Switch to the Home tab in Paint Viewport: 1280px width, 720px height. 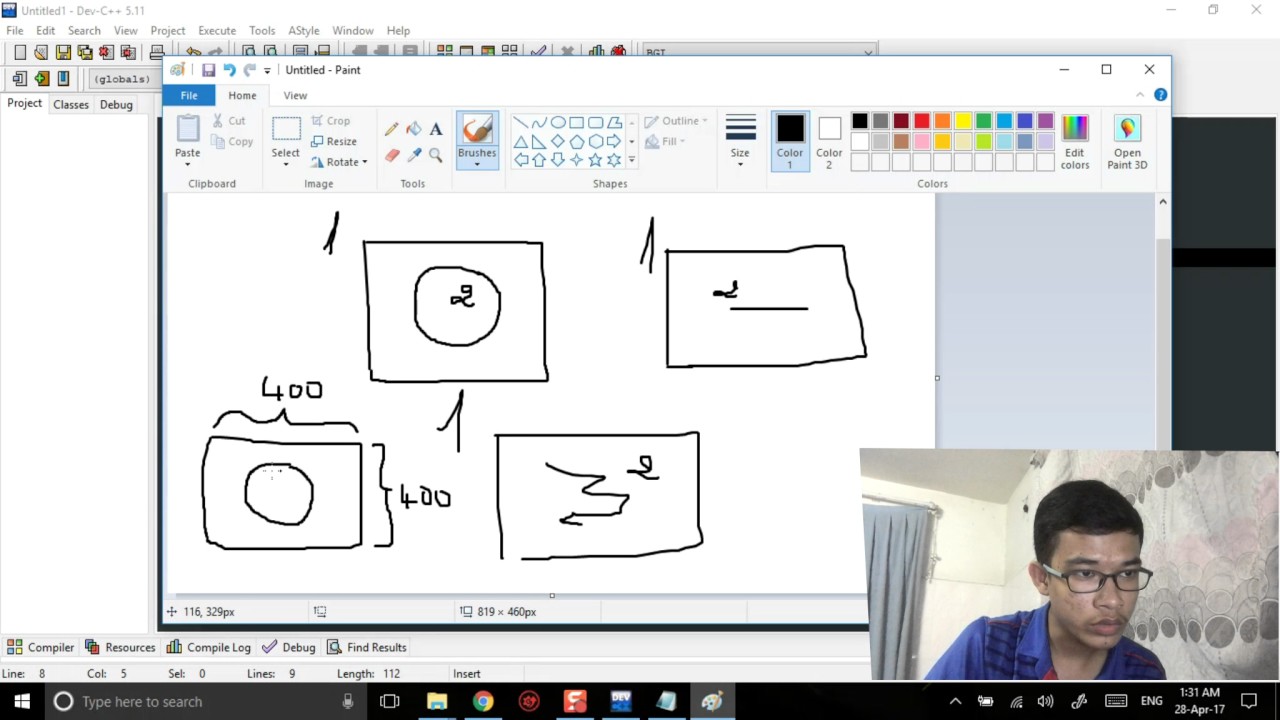[x=242, y=95]
